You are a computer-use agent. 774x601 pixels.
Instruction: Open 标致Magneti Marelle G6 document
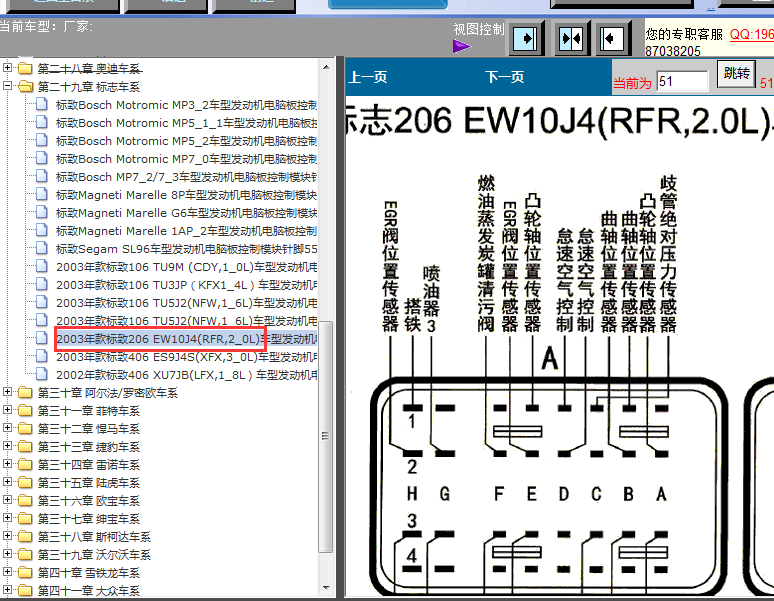(x=186, y=213)
